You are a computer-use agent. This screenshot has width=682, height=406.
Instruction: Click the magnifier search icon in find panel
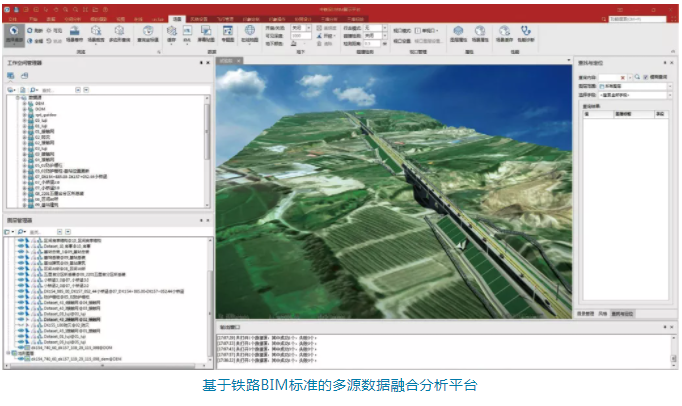(x=637, y=77)
